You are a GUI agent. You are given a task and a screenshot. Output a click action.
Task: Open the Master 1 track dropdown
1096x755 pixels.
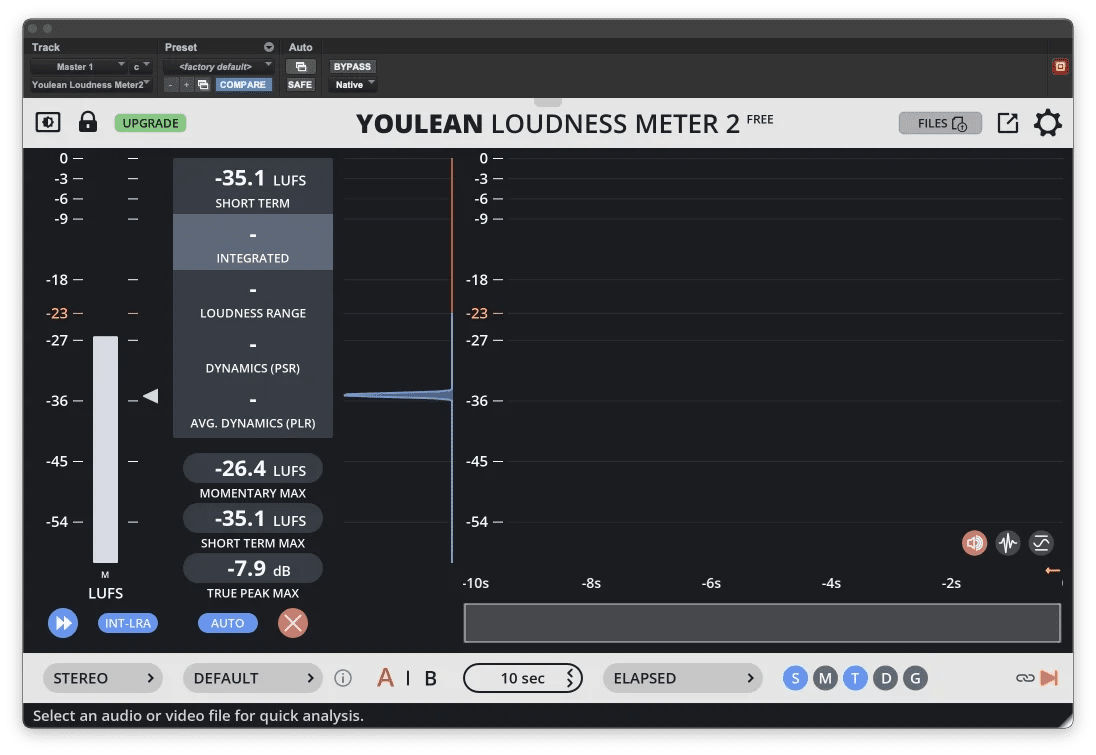tap(78, 66)
